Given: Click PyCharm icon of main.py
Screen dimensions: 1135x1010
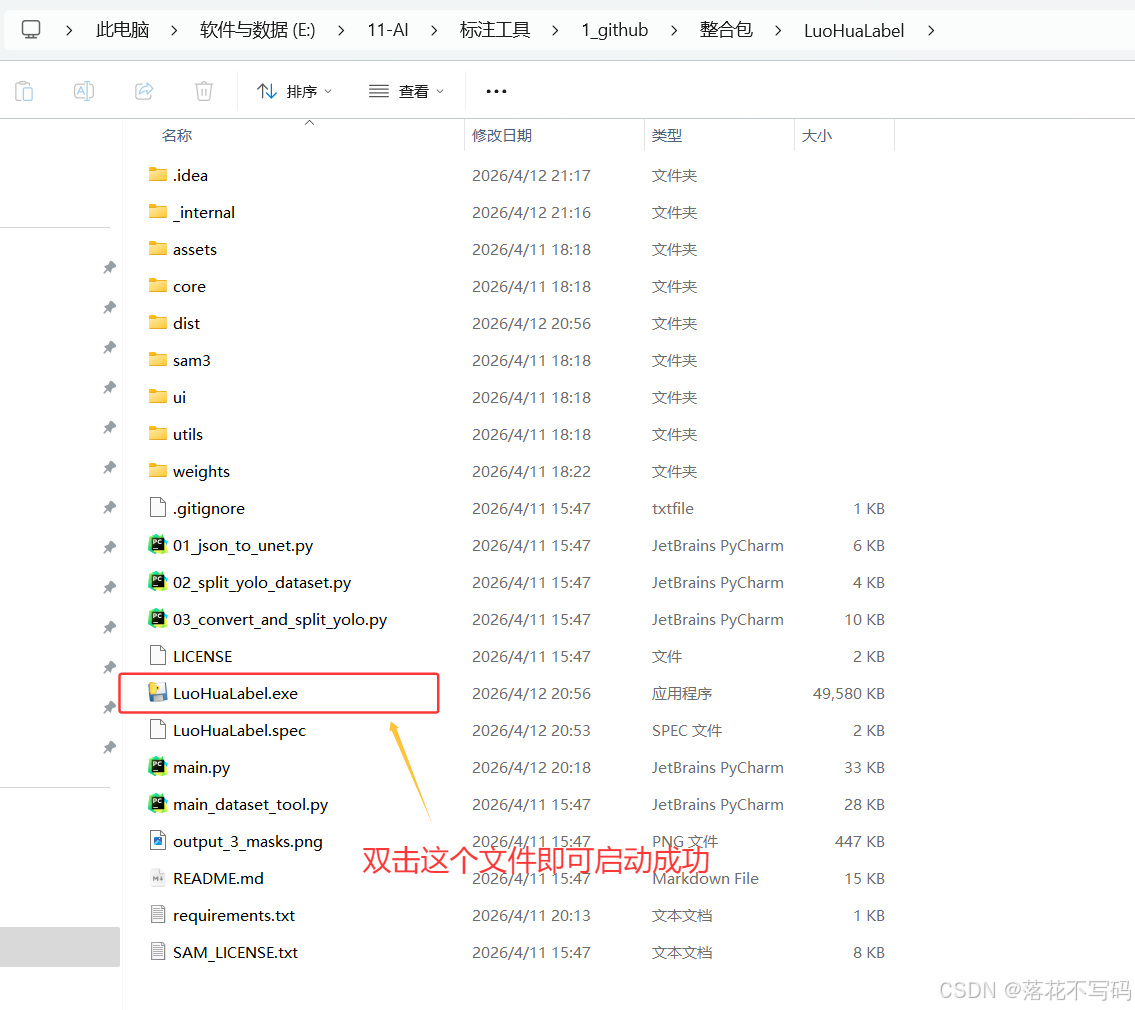Looking at the screenshot, I should pyautogui.click(x=158, y=766).
